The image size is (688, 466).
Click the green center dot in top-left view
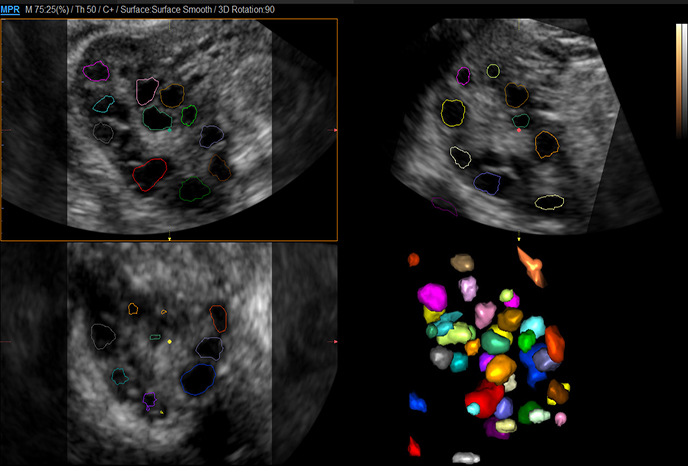170,129
